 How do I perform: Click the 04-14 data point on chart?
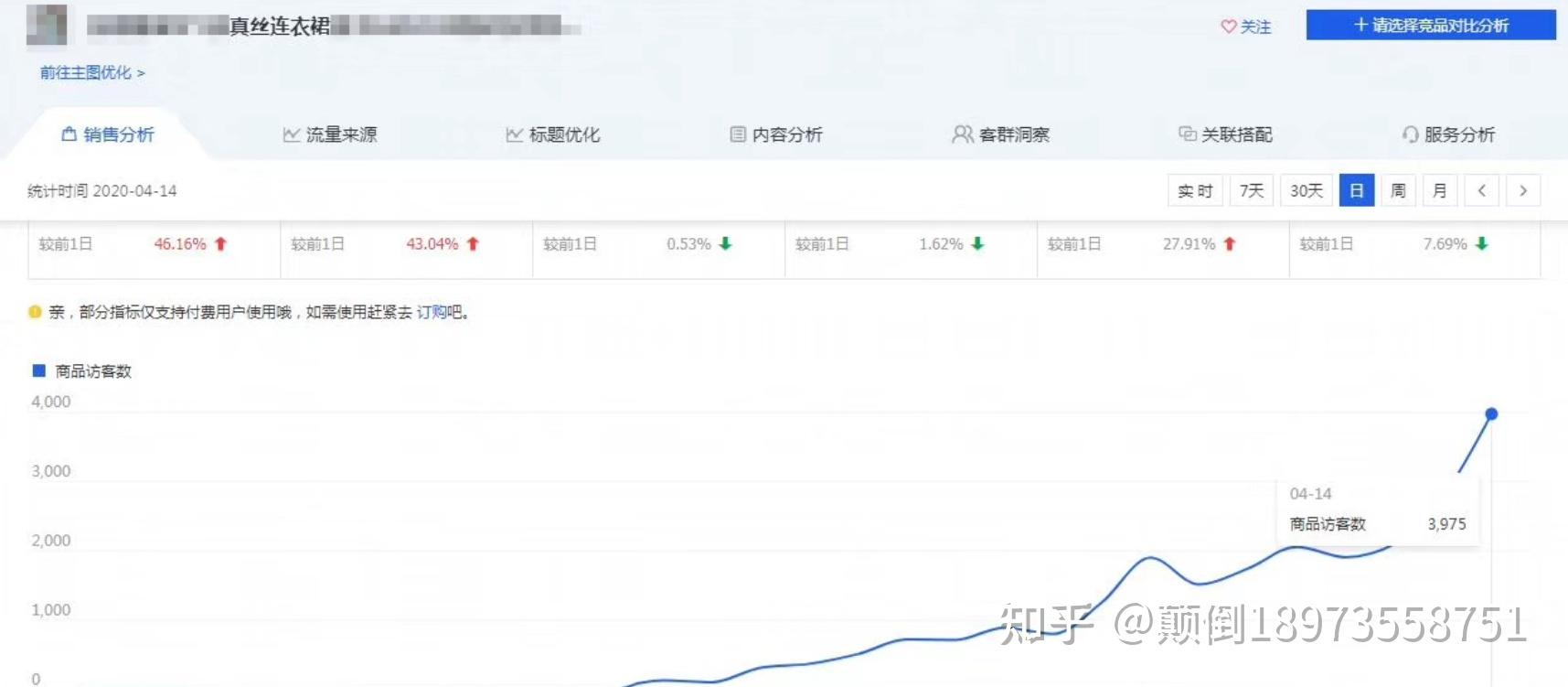tap(1491, 414)
